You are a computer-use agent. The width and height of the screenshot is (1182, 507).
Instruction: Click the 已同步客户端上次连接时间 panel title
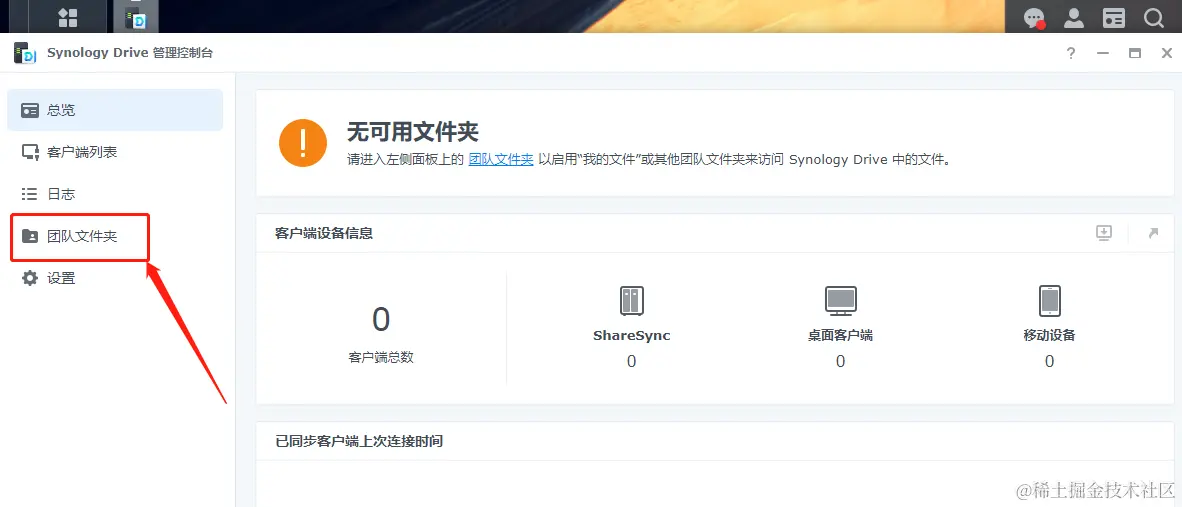tap(359, 441)
